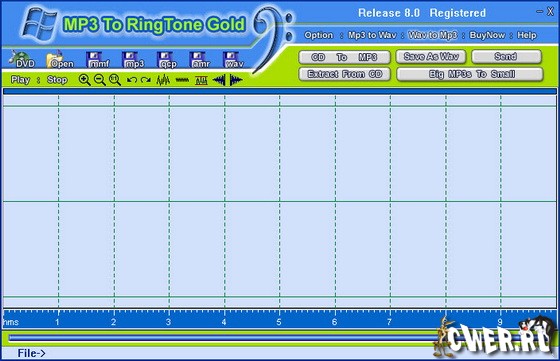Click the silence flat-line icon
The width and height of the screenshot is (560, 361).
pyautogui.click(x=182, y=80)
